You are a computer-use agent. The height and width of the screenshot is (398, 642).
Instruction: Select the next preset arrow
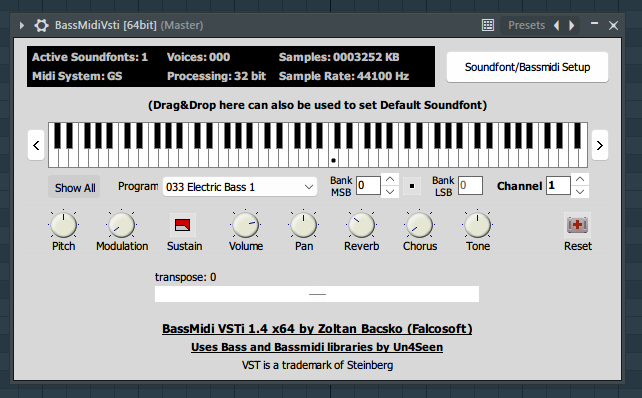pyautogui.click(x=572, y=25)
